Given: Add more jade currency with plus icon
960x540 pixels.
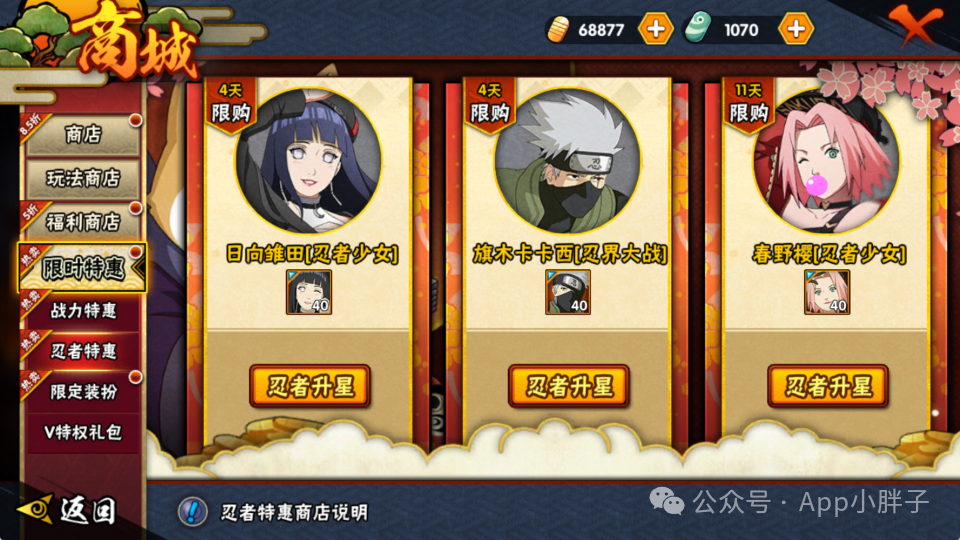Looking at the screenshot, I should (796, 29).
